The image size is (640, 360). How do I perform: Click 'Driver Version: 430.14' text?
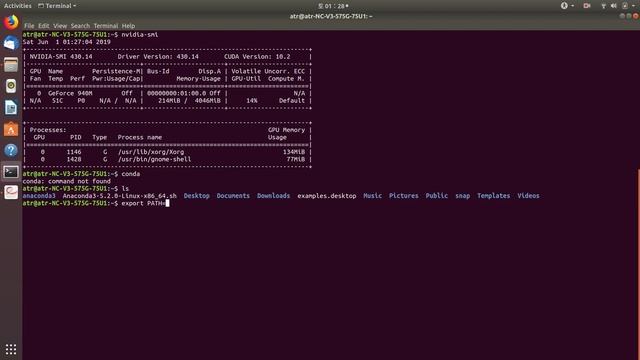coord(158,56)
